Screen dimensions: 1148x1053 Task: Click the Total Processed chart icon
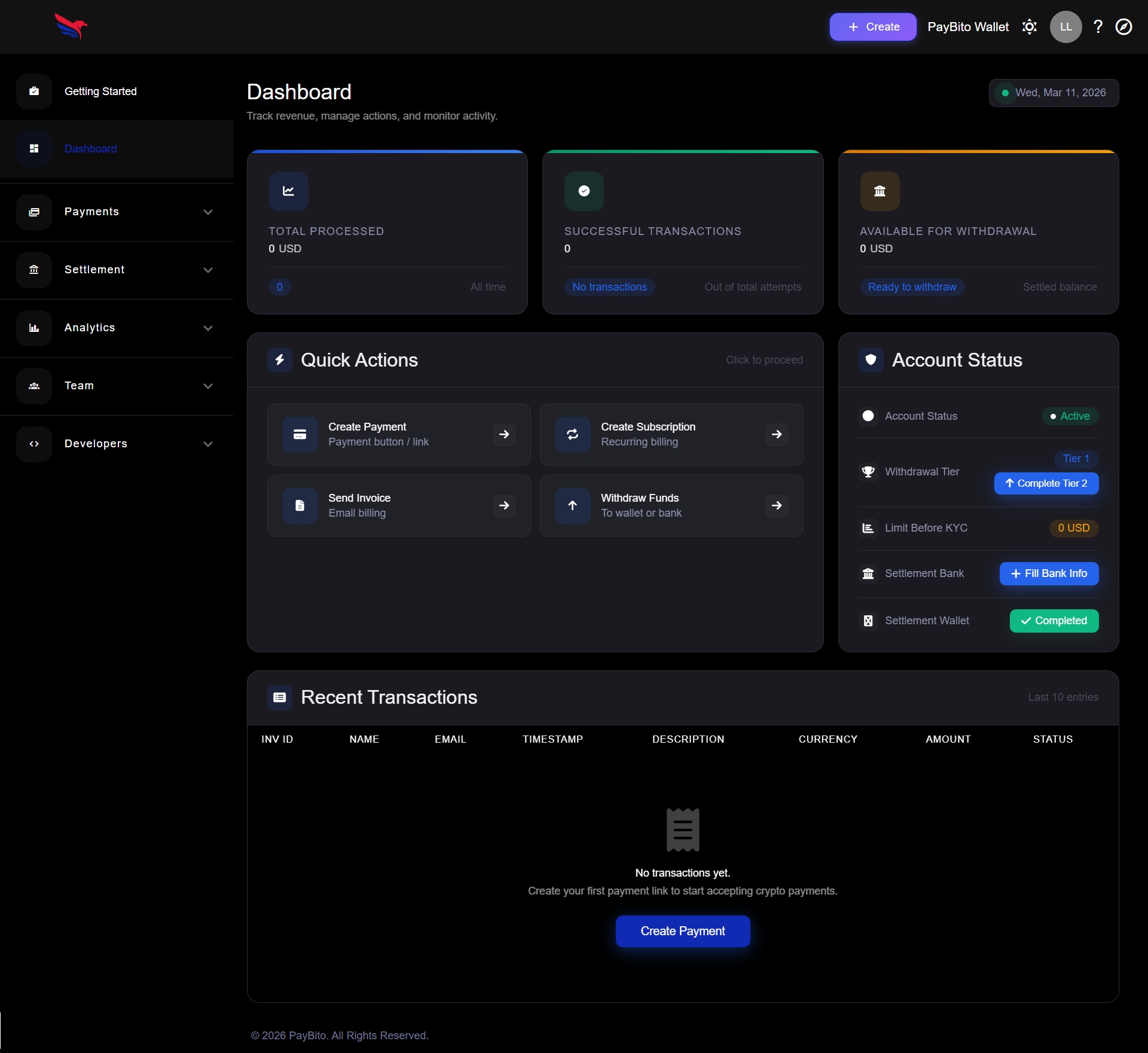(289, 191)
